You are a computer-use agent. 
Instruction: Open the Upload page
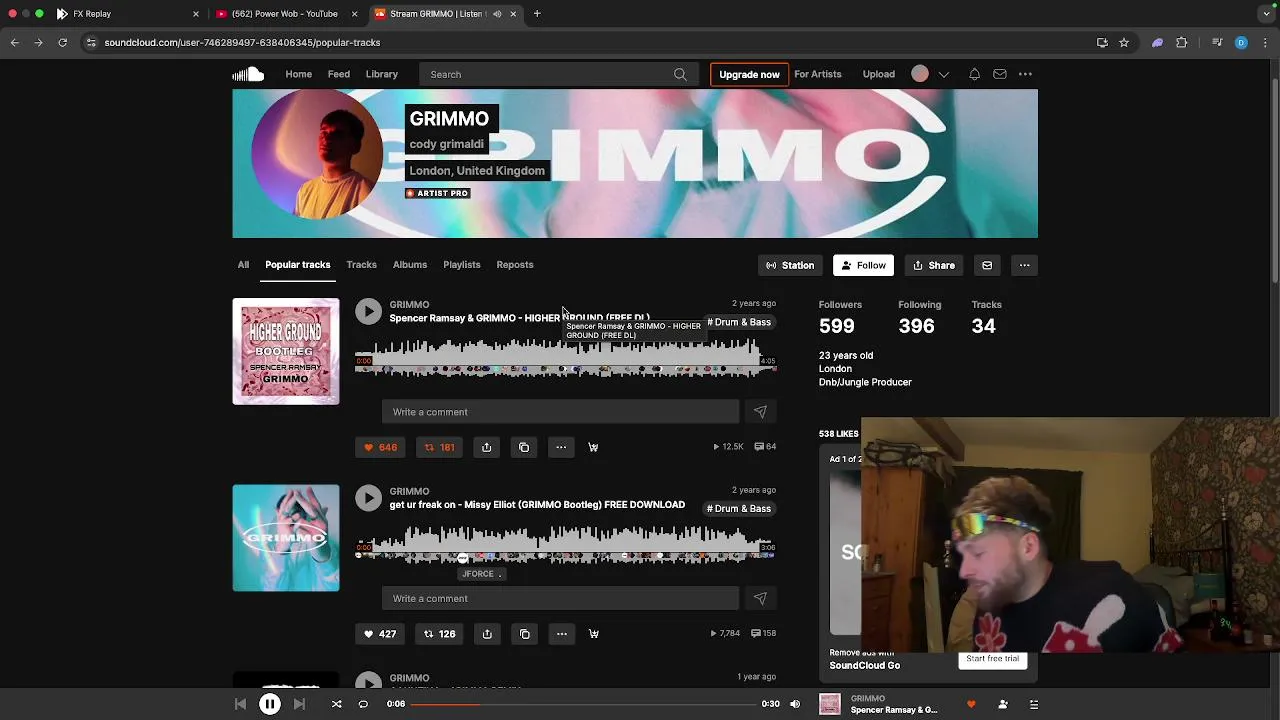point(879,74)
